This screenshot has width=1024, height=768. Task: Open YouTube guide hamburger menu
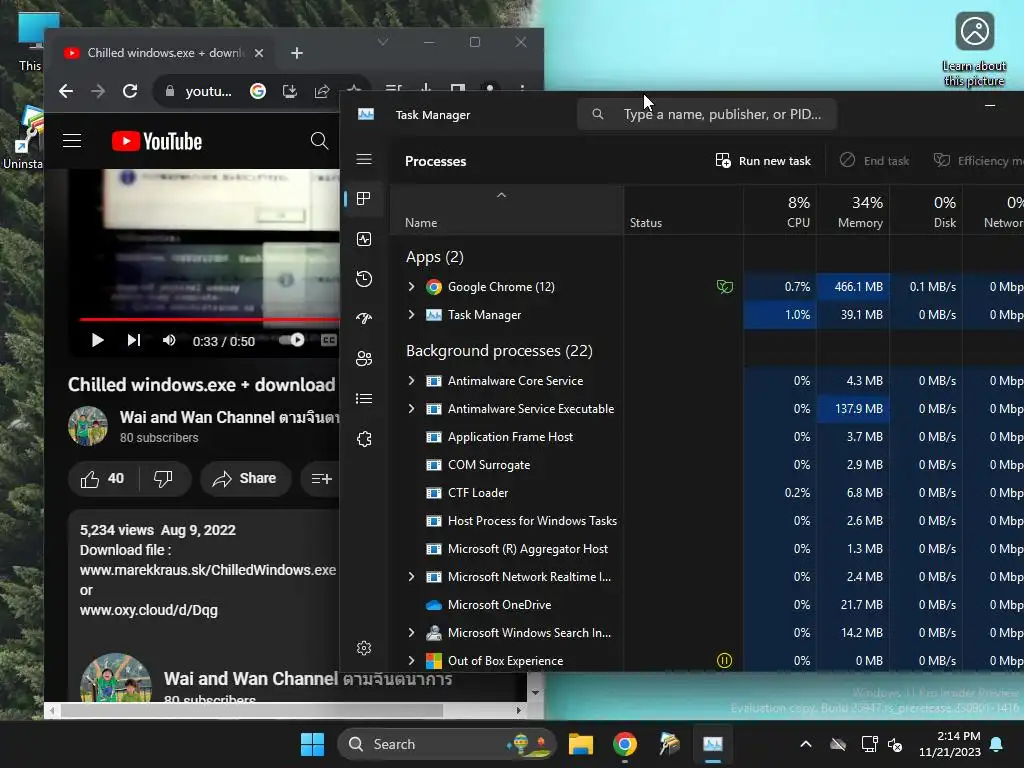pos(72,140)
